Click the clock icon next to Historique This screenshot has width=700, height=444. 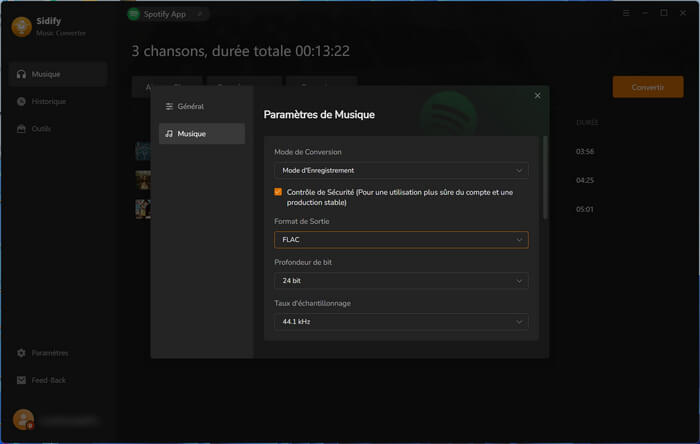pyautogui.click(x=21, y=101)
